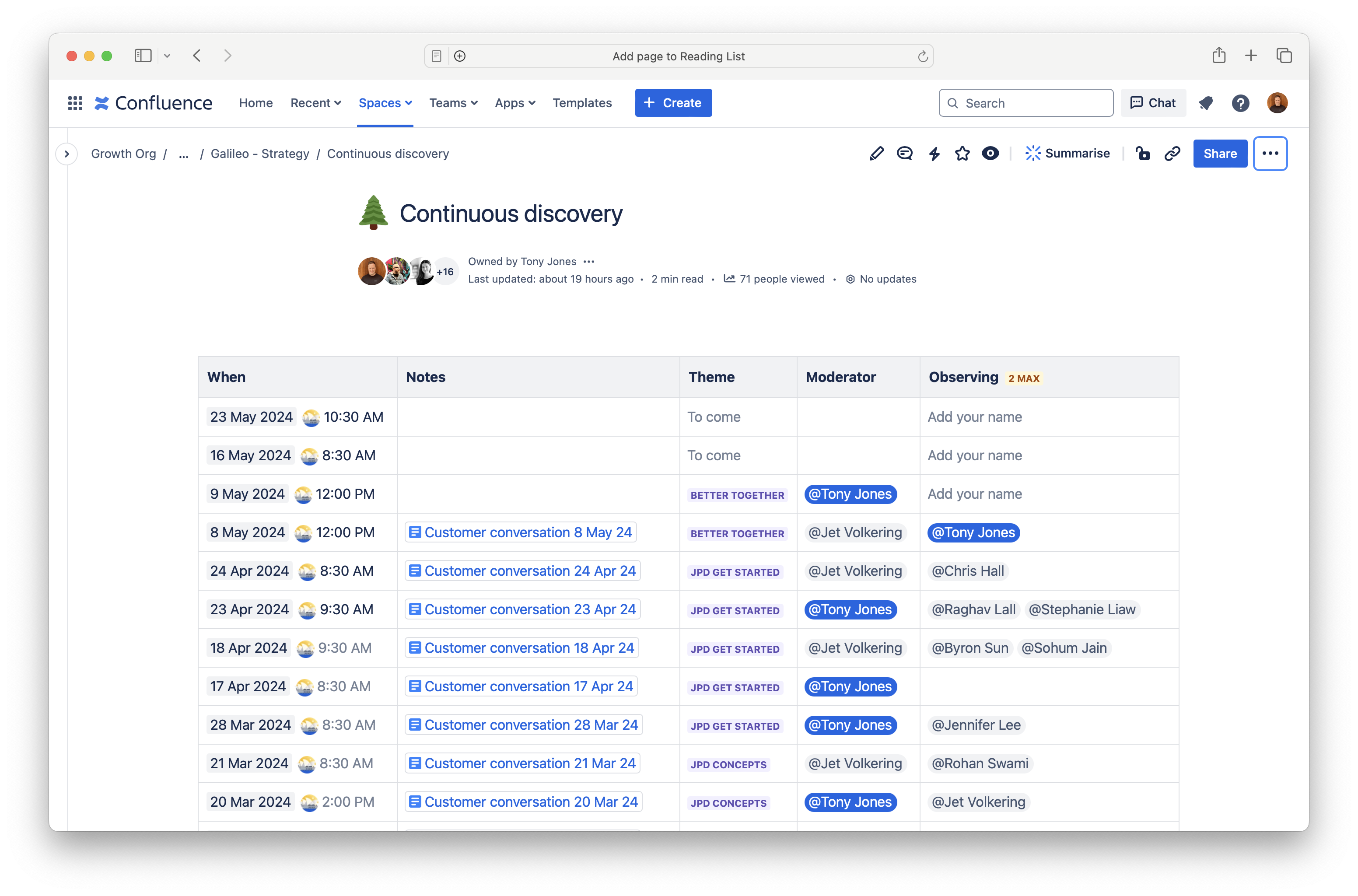Click the Summarise AI button
The width and height of the screenshot is (1358, 896).
(1067, 153)
